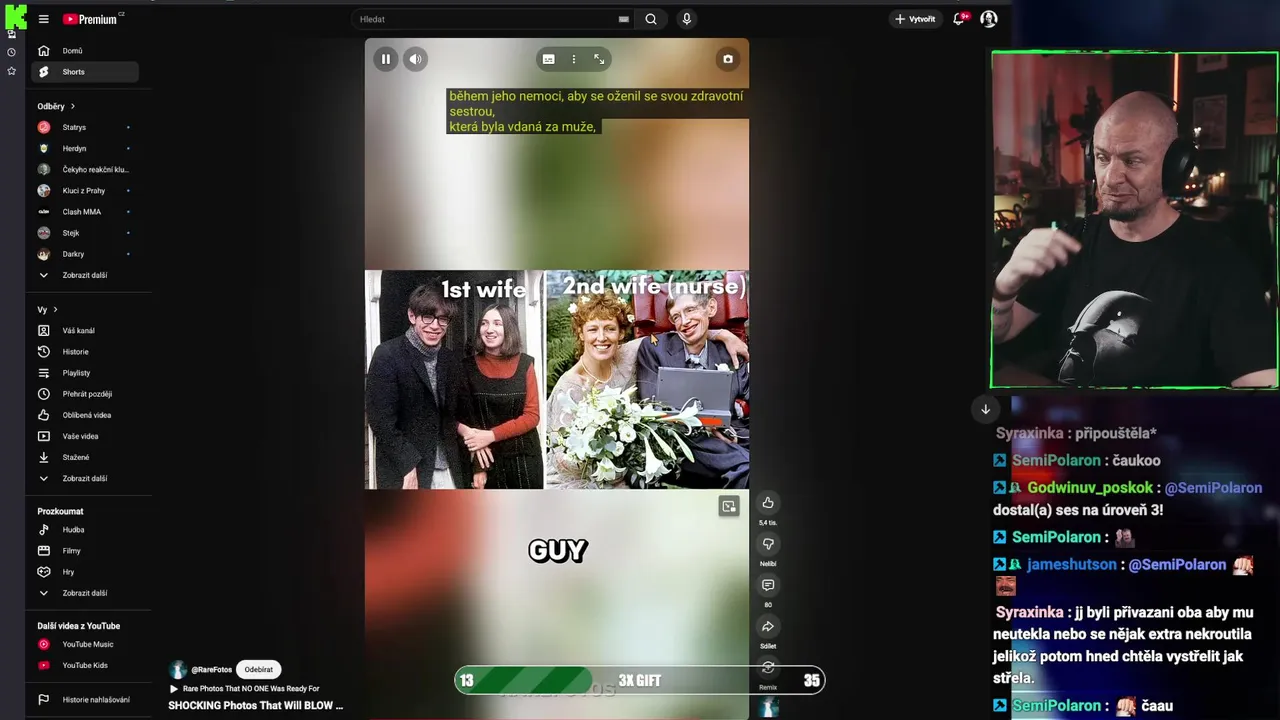Open picture-in-picture miniplayer icon
Image resolution: width=1280 pixels, height=720 pixels.
tap(729, 506)
